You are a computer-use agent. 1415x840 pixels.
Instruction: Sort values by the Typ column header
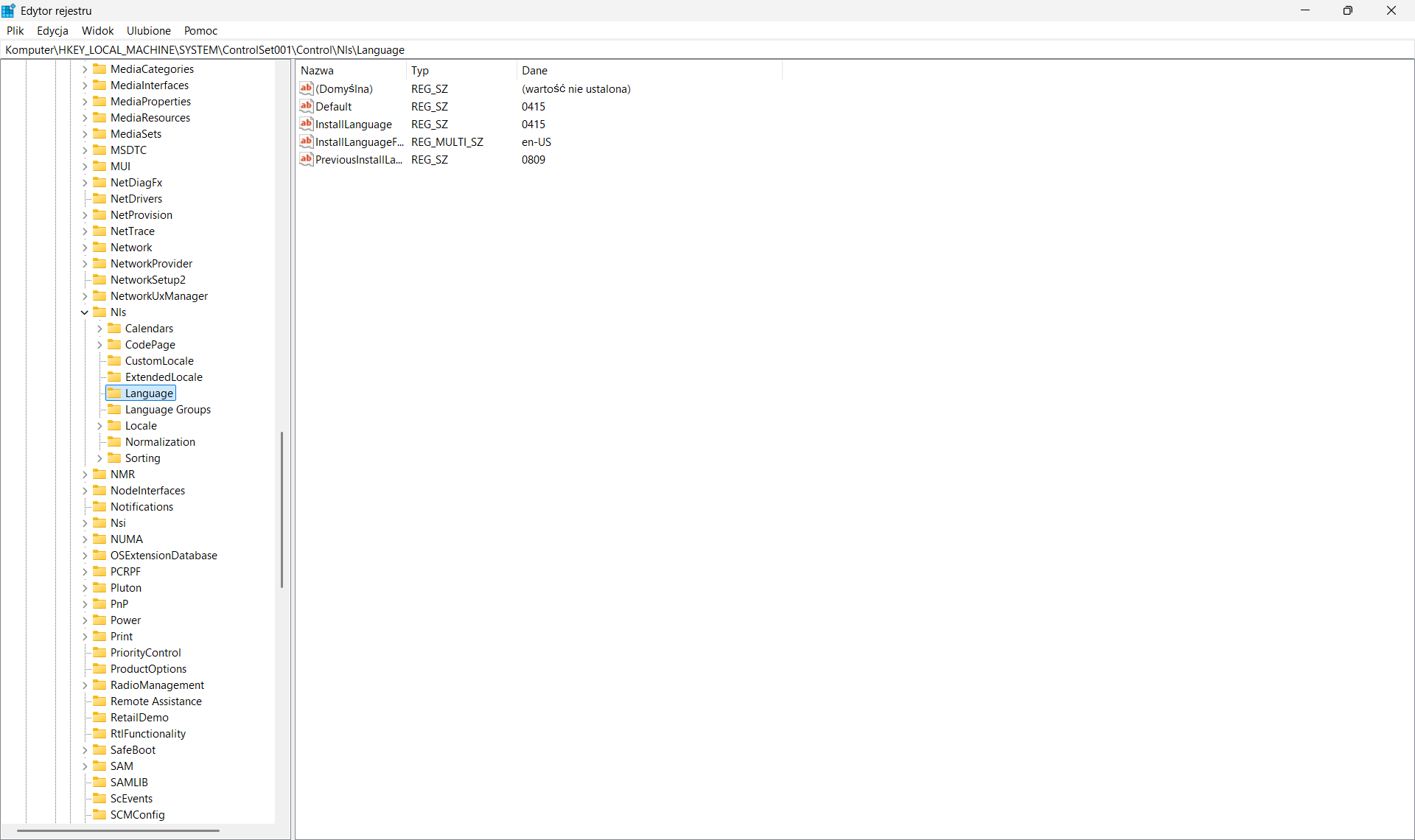tap(461, 71)
